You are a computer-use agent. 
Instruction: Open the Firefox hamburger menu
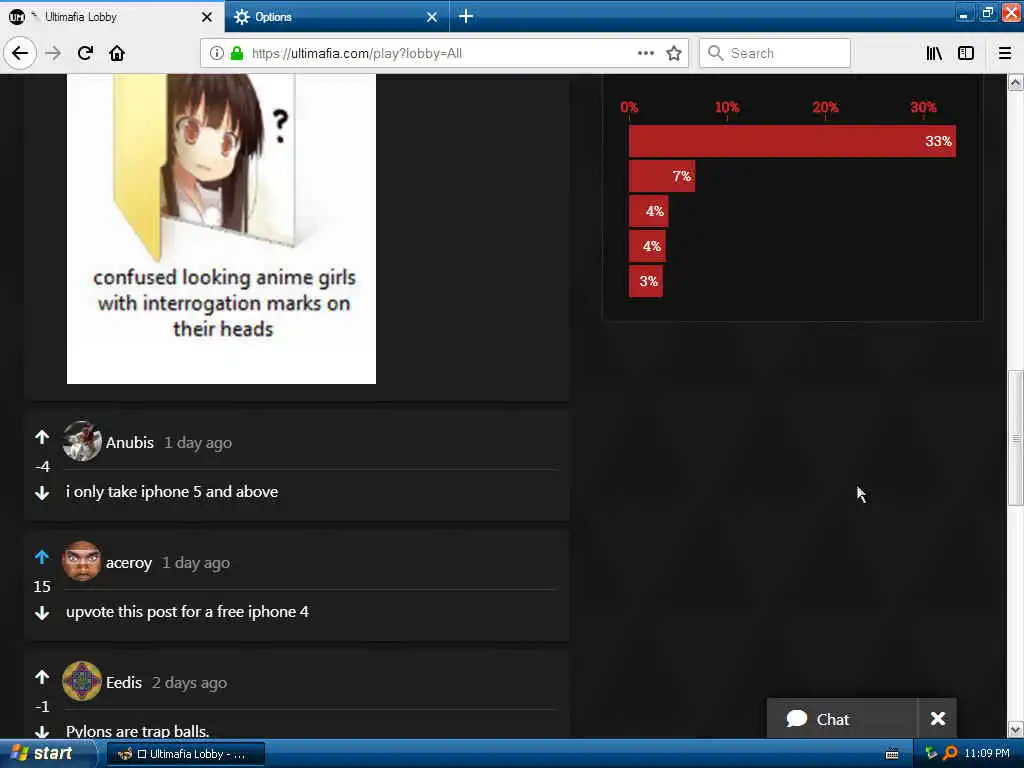click(1004, 53)
